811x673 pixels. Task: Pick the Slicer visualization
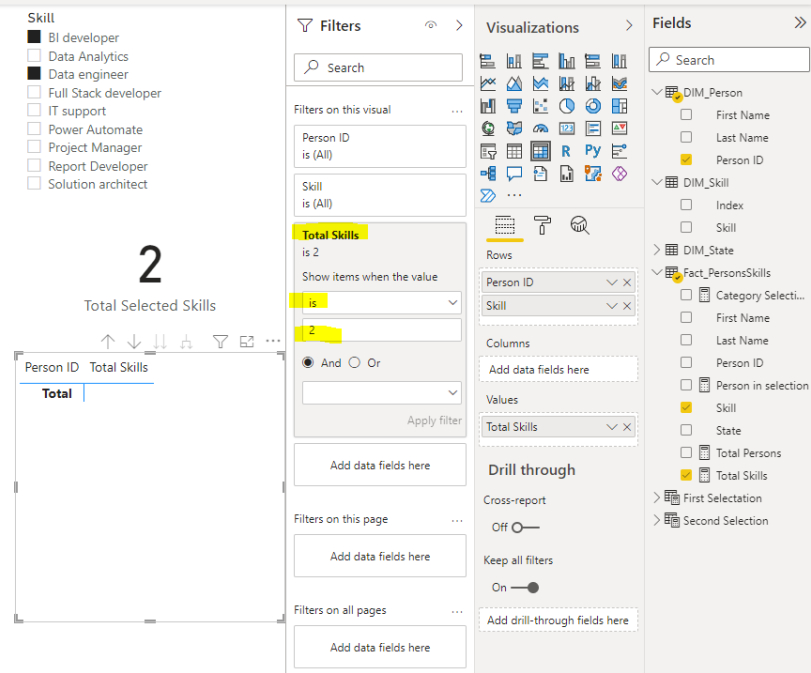click(488, 152)
